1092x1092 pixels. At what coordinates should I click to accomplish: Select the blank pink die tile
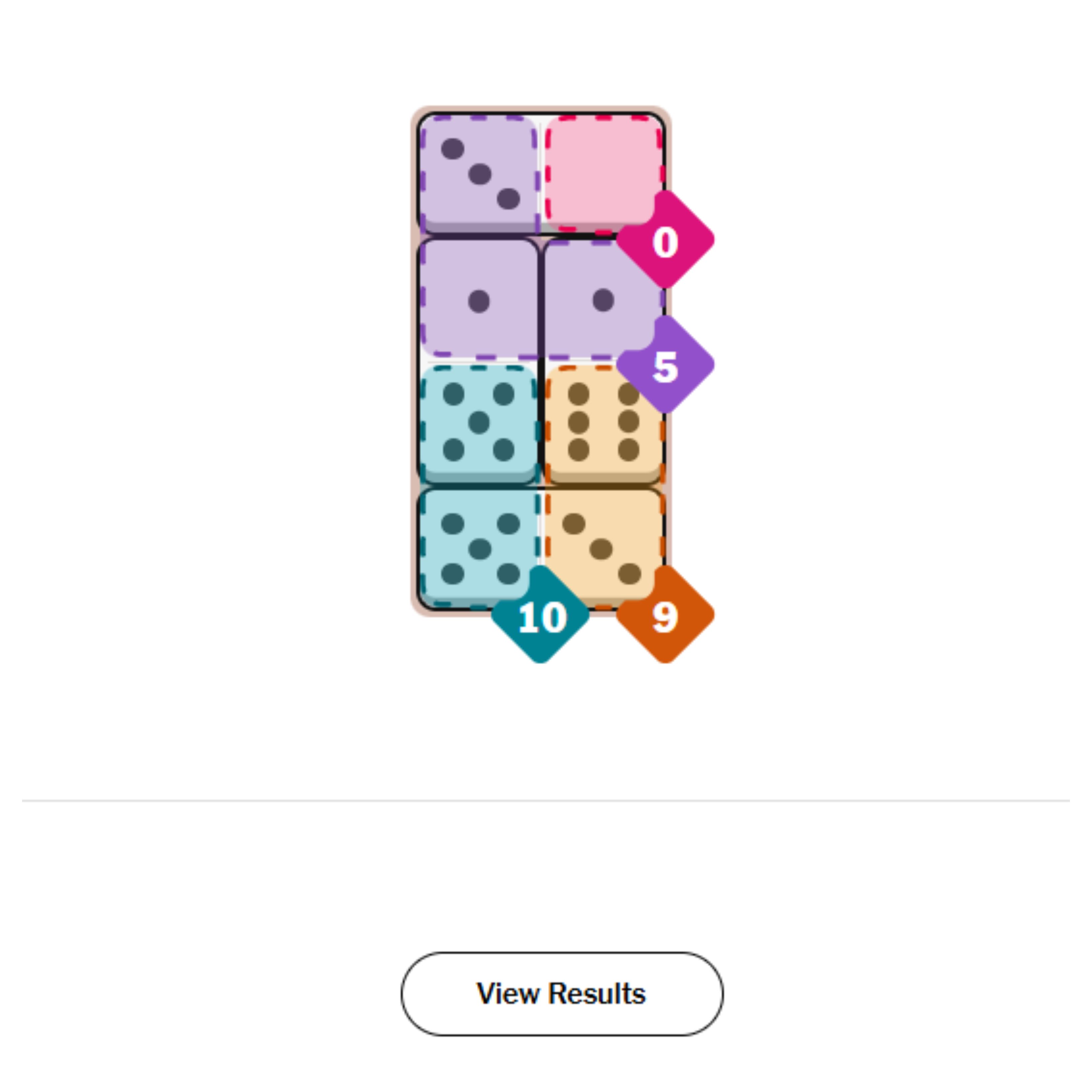coord(600,170)
